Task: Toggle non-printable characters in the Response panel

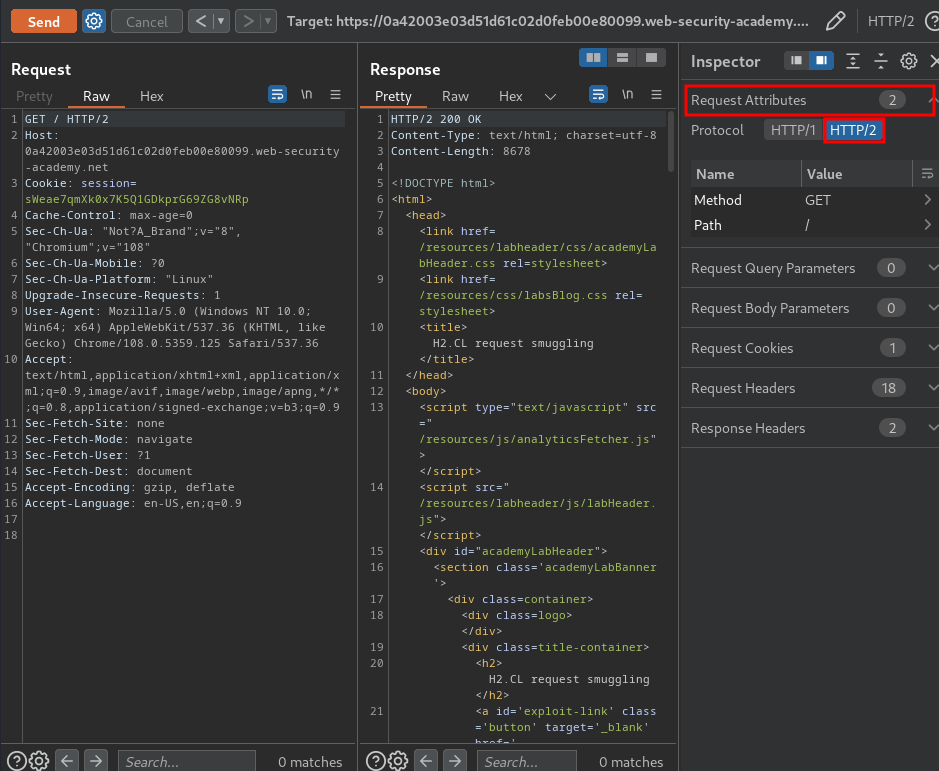Action: [628, 95]
